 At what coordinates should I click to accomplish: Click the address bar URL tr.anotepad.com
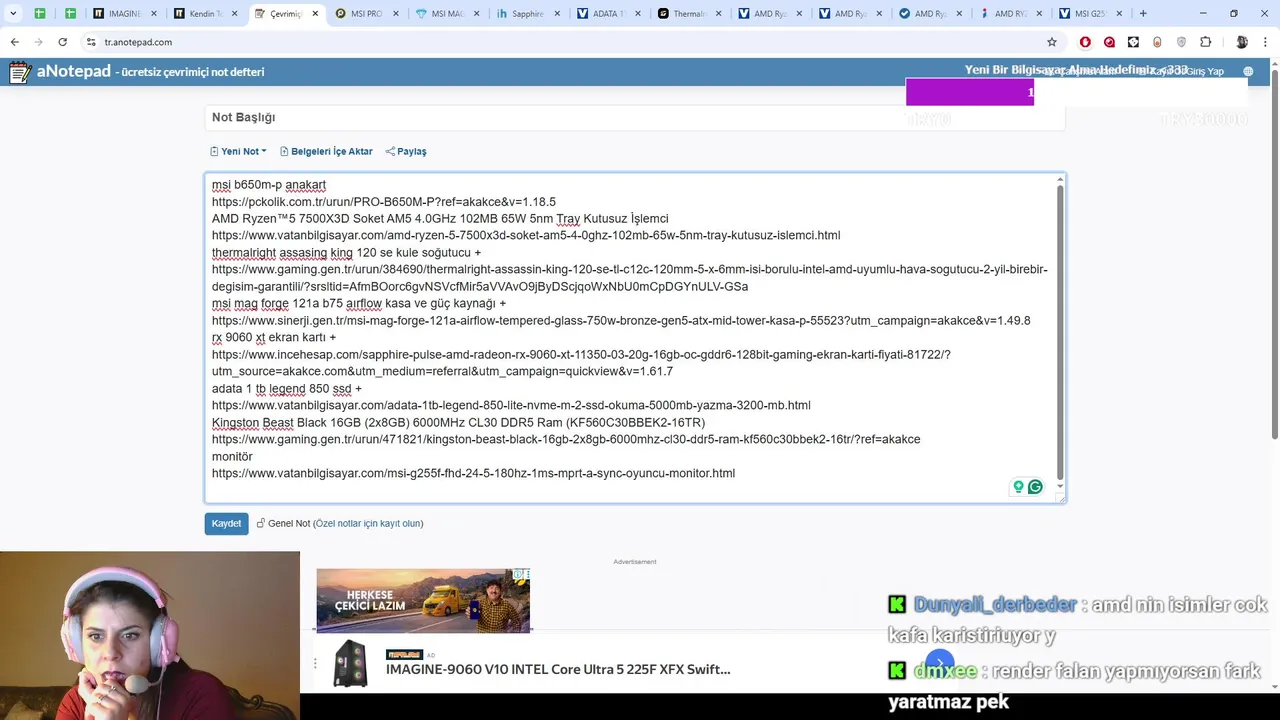tap(138, 42)
